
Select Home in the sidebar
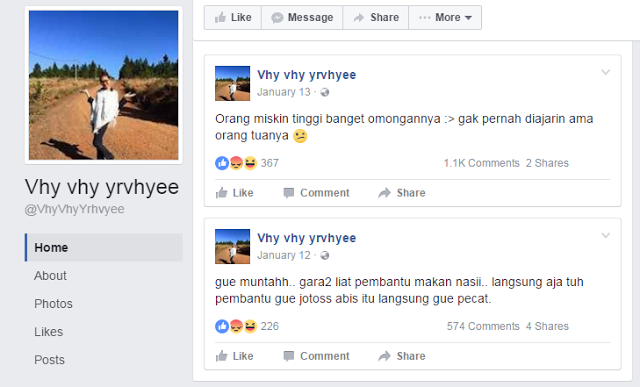tap(104, 247)
